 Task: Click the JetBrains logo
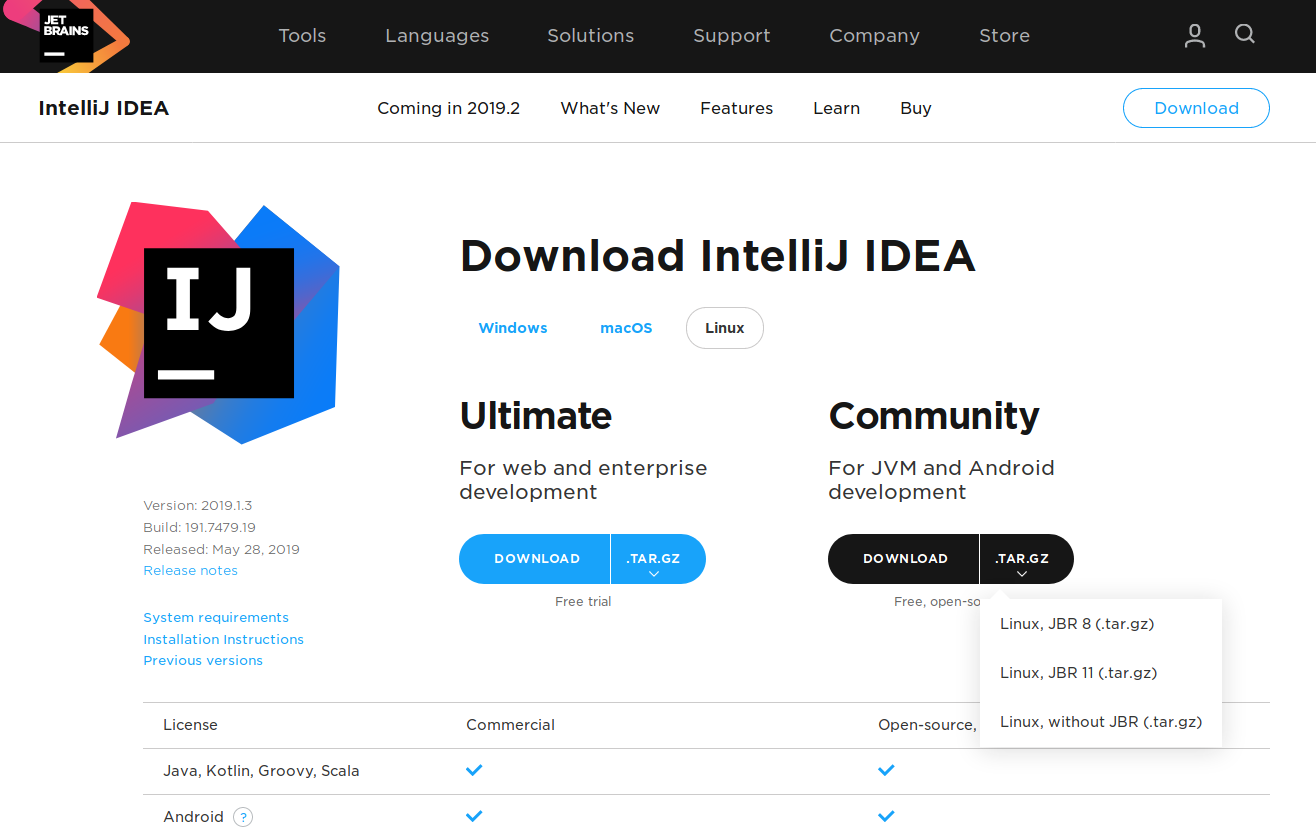pyautogui.click(x=68, y=36)
